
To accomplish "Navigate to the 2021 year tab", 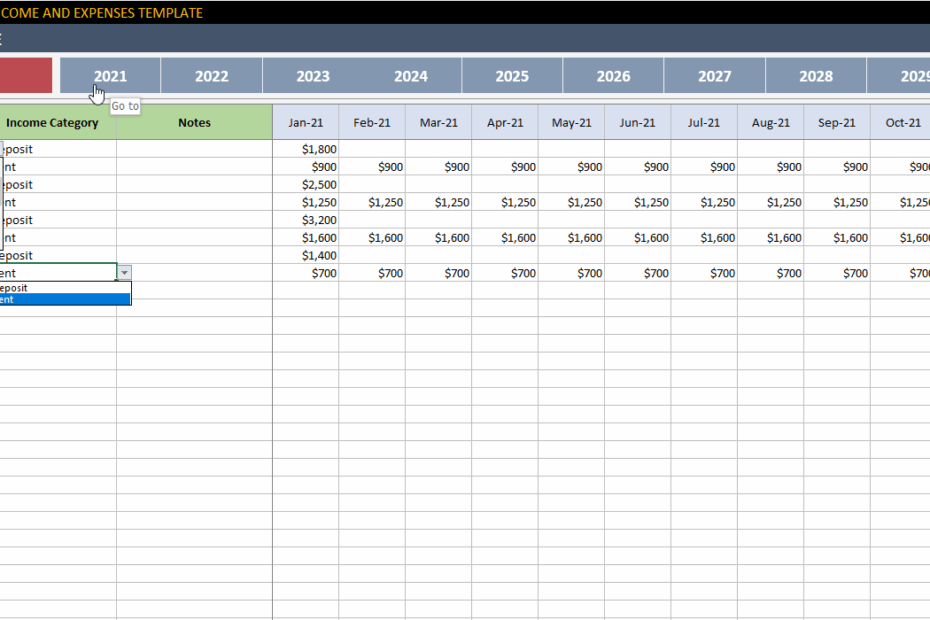I will [110, 75].
